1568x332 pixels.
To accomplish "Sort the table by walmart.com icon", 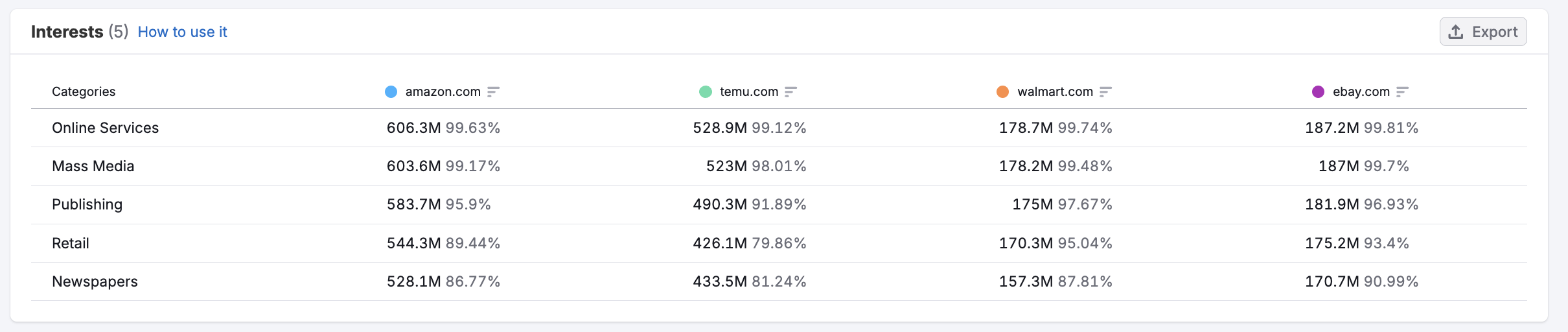I will pyautogui.click(x=1105, y=92).
